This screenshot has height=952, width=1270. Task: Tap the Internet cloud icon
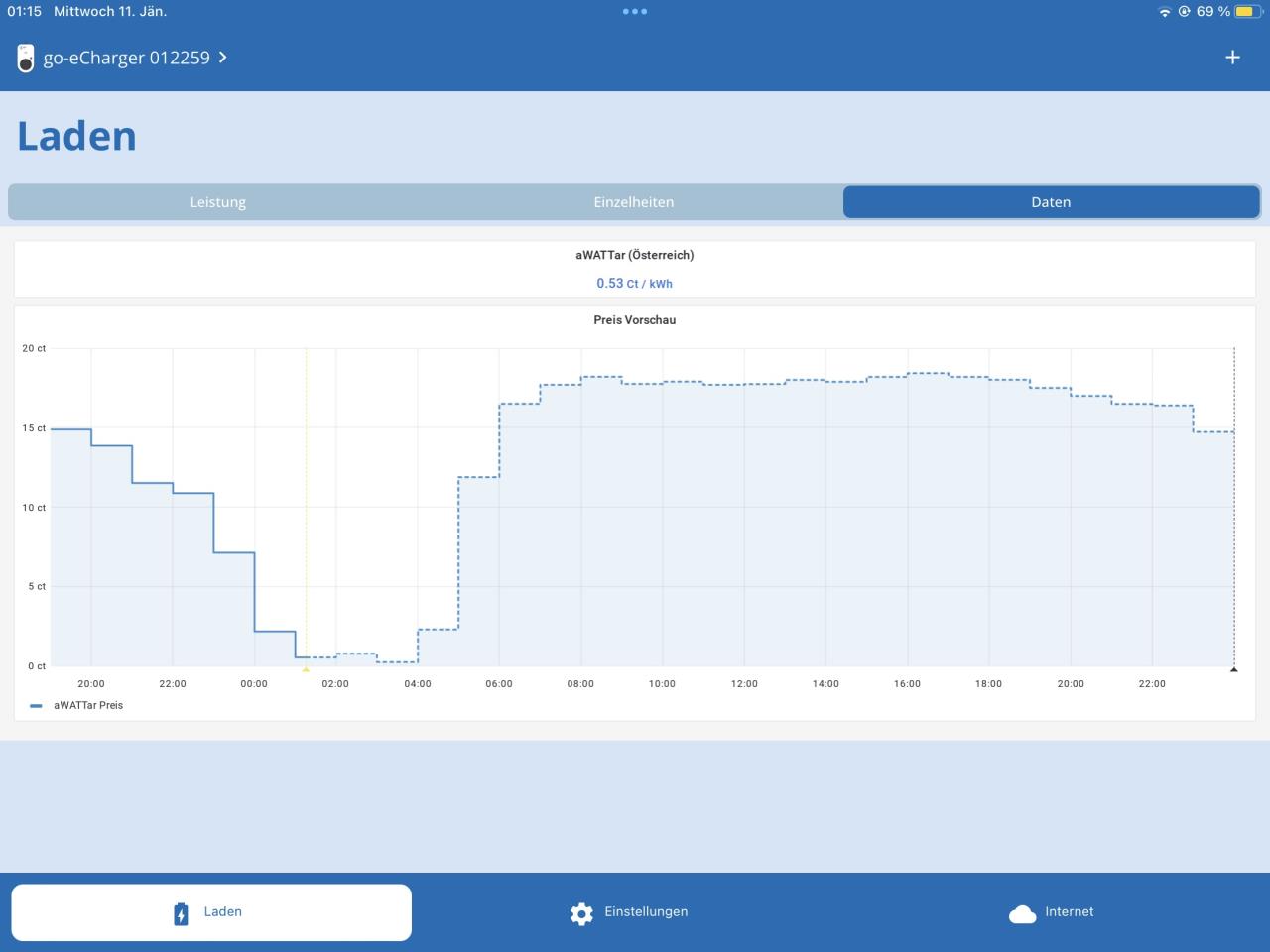(x=1022, y=913)
